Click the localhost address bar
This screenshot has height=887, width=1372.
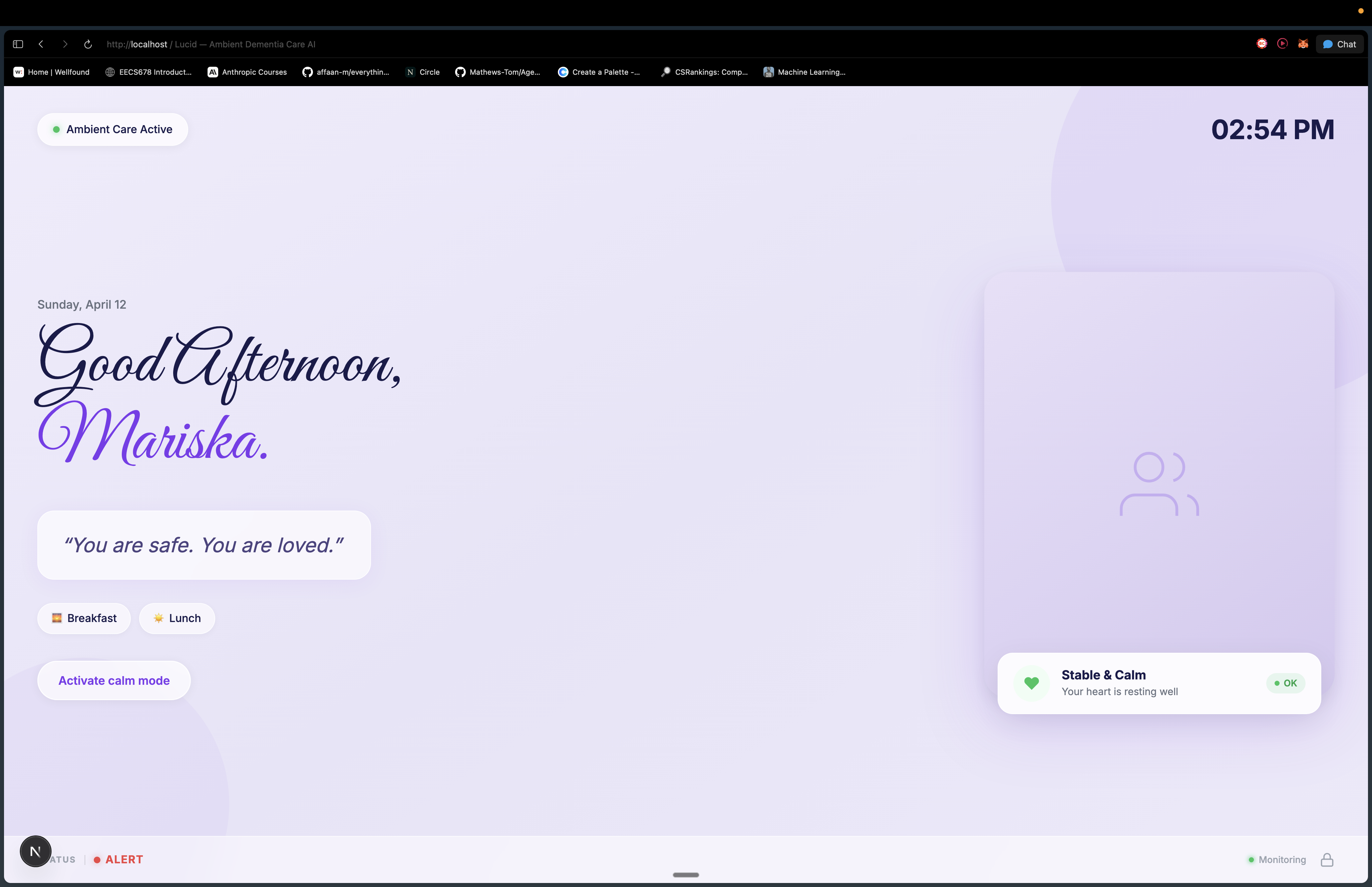tap(211, 44)
